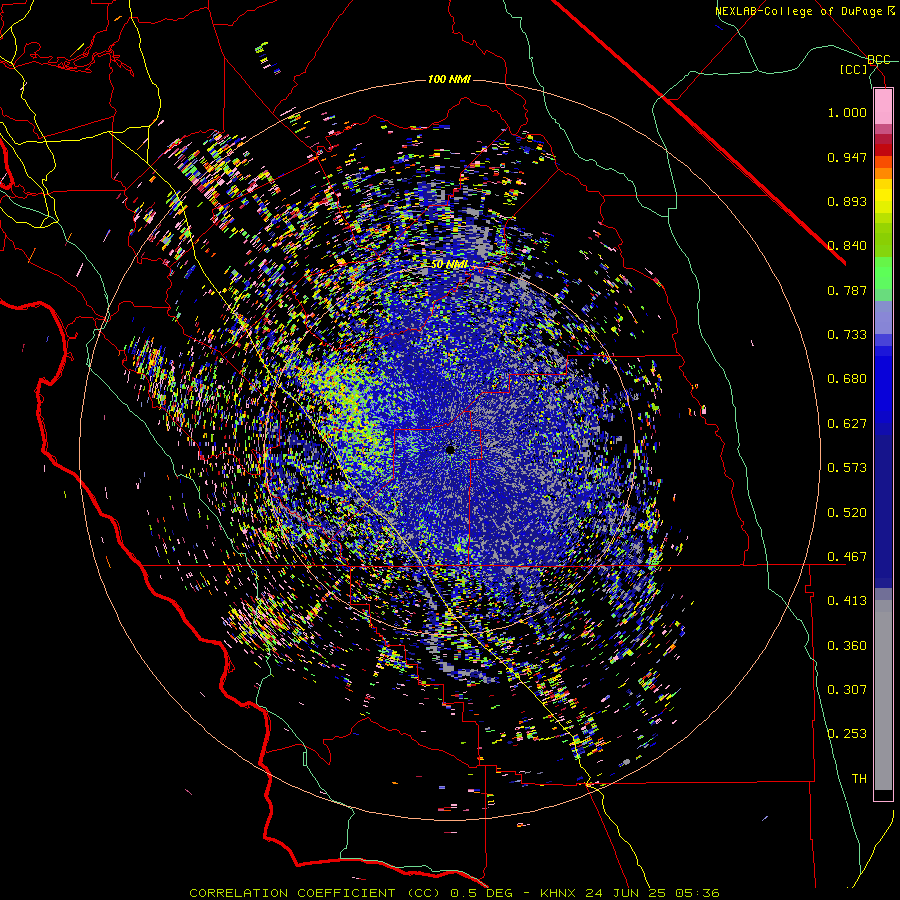Click the 0.307 legend value
The height and width of the screenshot is (900, 900).
pos(847,690)
